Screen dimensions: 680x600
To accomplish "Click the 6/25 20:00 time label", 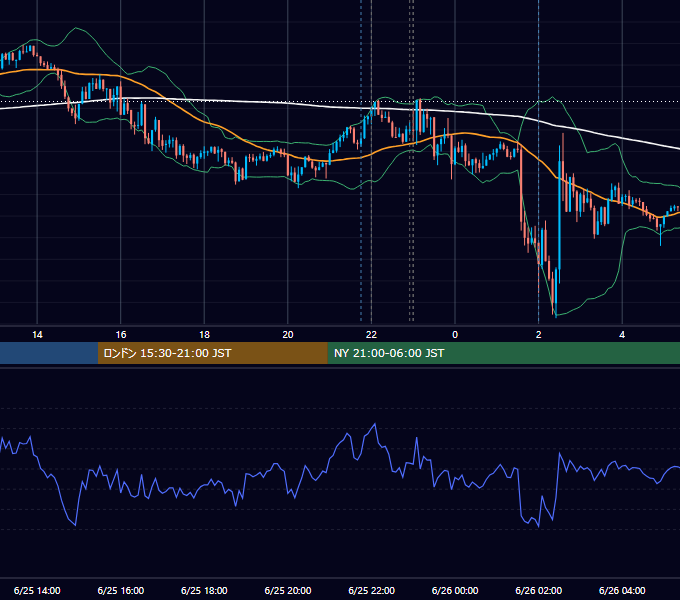I will pos(288,590).
